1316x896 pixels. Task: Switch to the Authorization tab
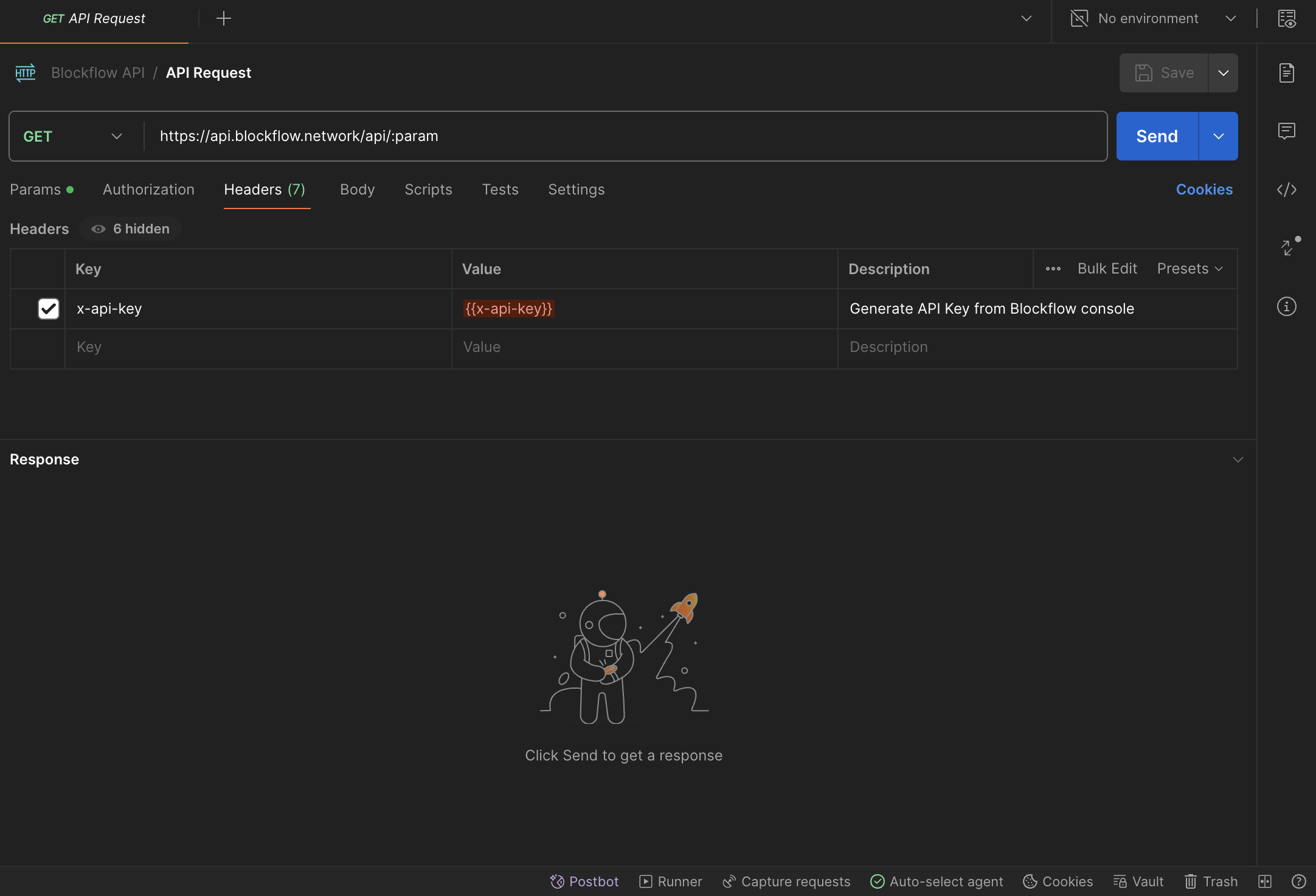tap(148, 190)
